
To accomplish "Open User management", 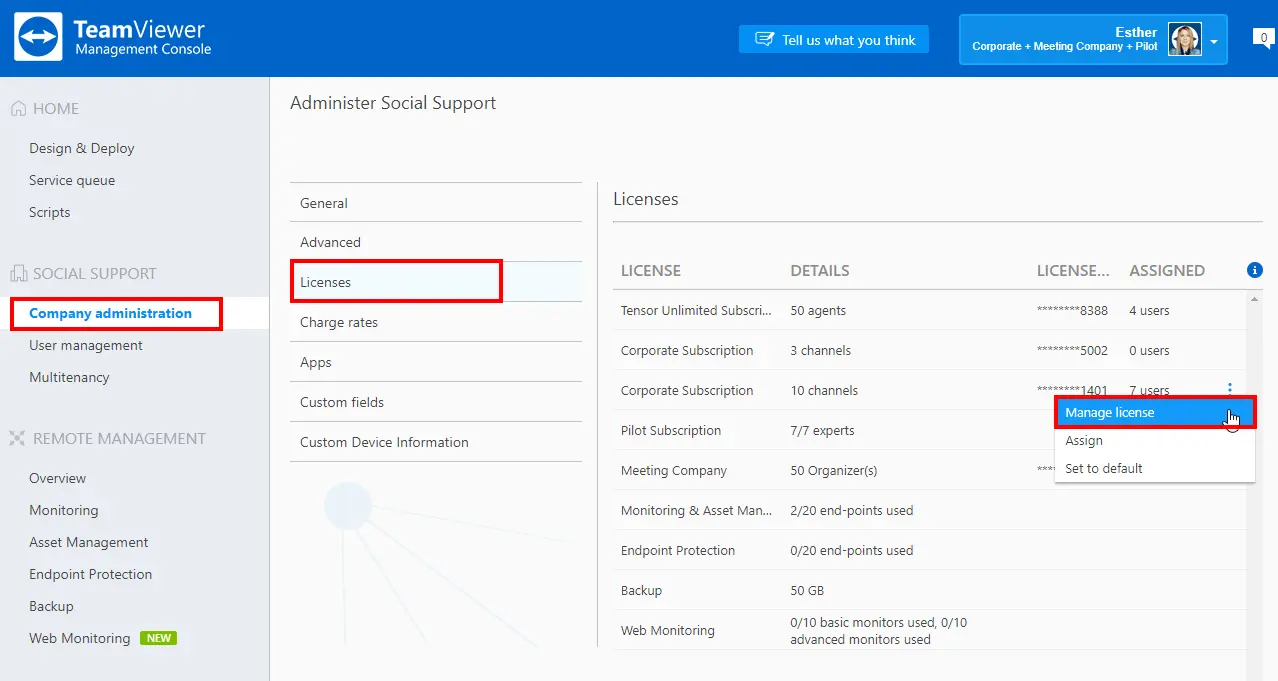I will pos(86,345).
